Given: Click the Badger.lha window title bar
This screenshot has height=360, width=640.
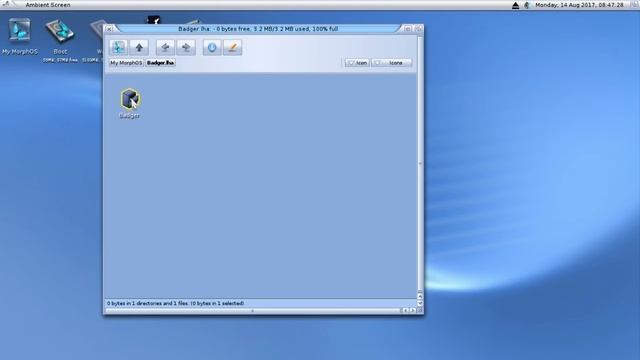Looking at the screenshot, I should click(258, 29).
